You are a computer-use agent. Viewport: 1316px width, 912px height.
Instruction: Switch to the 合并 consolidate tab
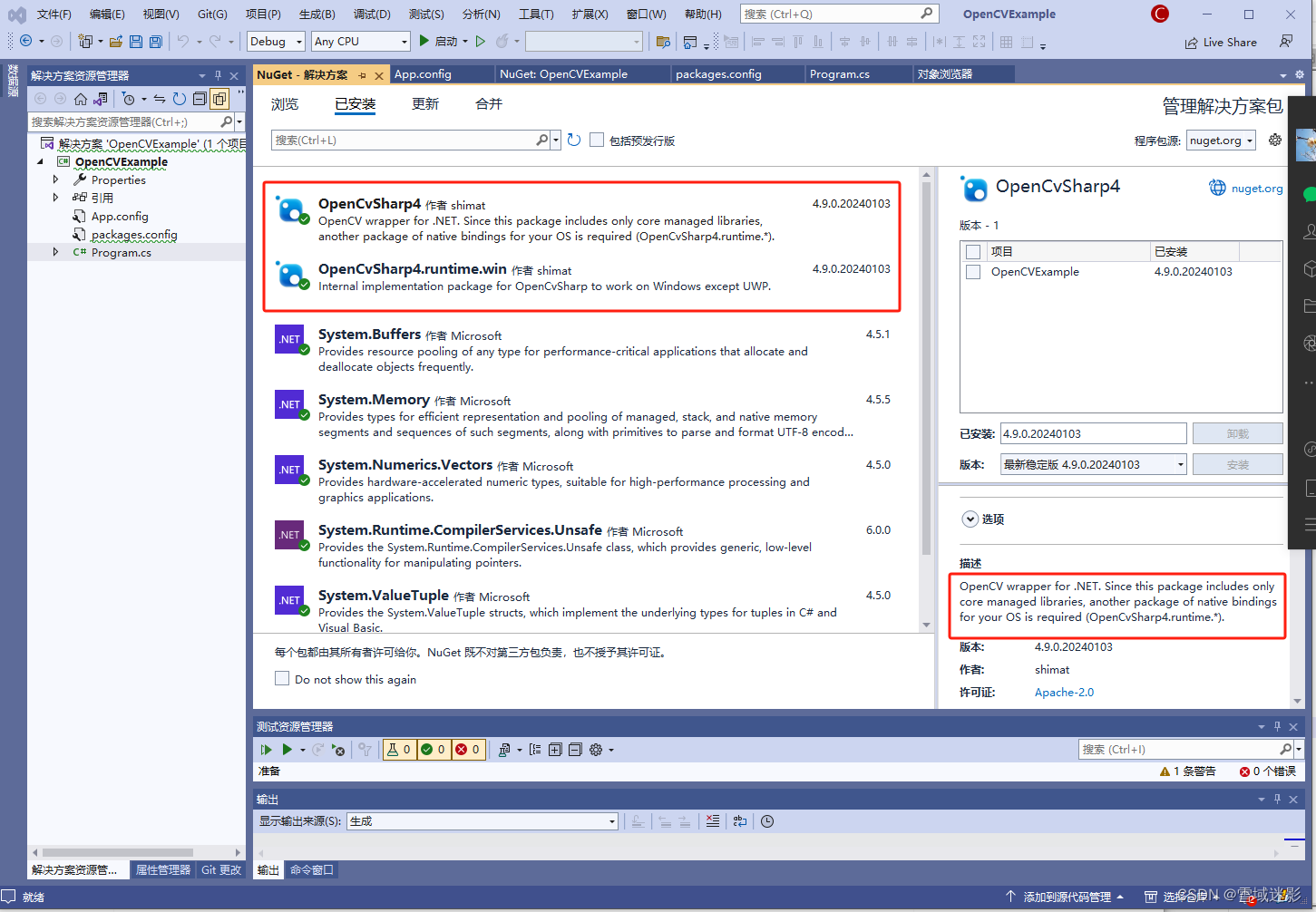tap(489, 104)
